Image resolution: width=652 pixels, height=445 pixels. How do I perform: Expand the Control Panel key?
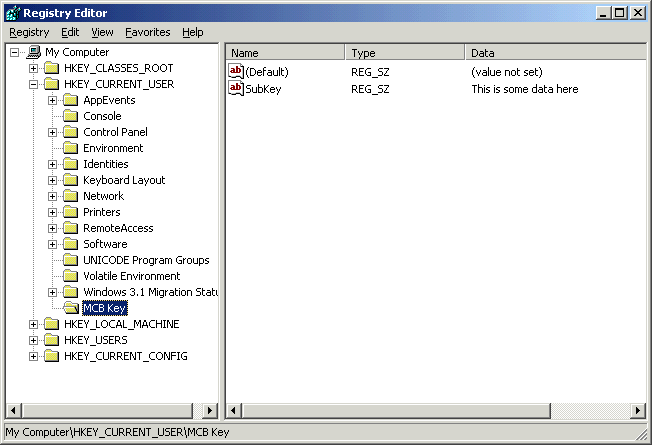click(52, 132)
